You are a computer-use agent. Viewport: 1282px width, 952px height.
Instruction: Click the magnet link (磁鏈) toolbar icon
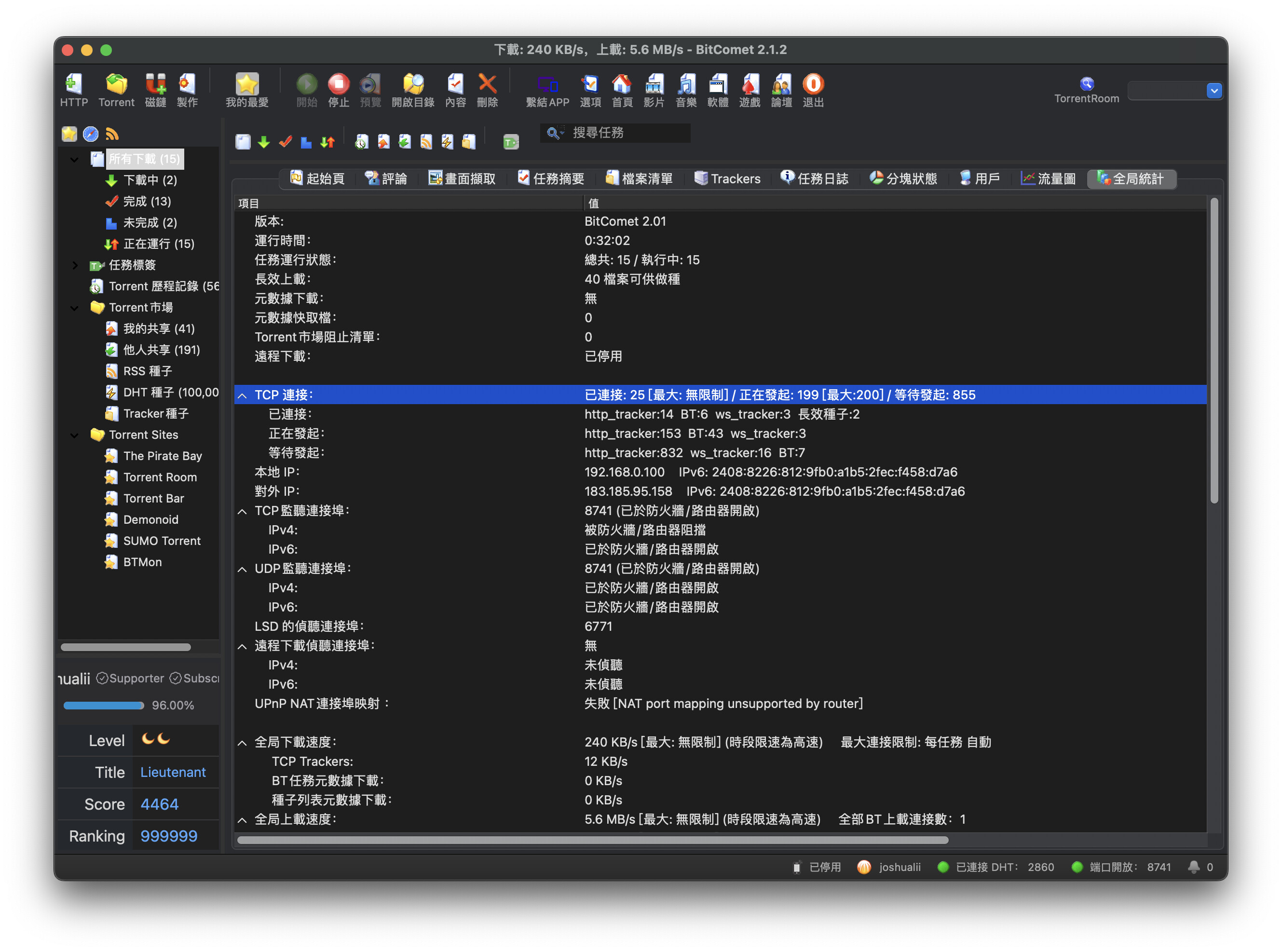(156, 90)
